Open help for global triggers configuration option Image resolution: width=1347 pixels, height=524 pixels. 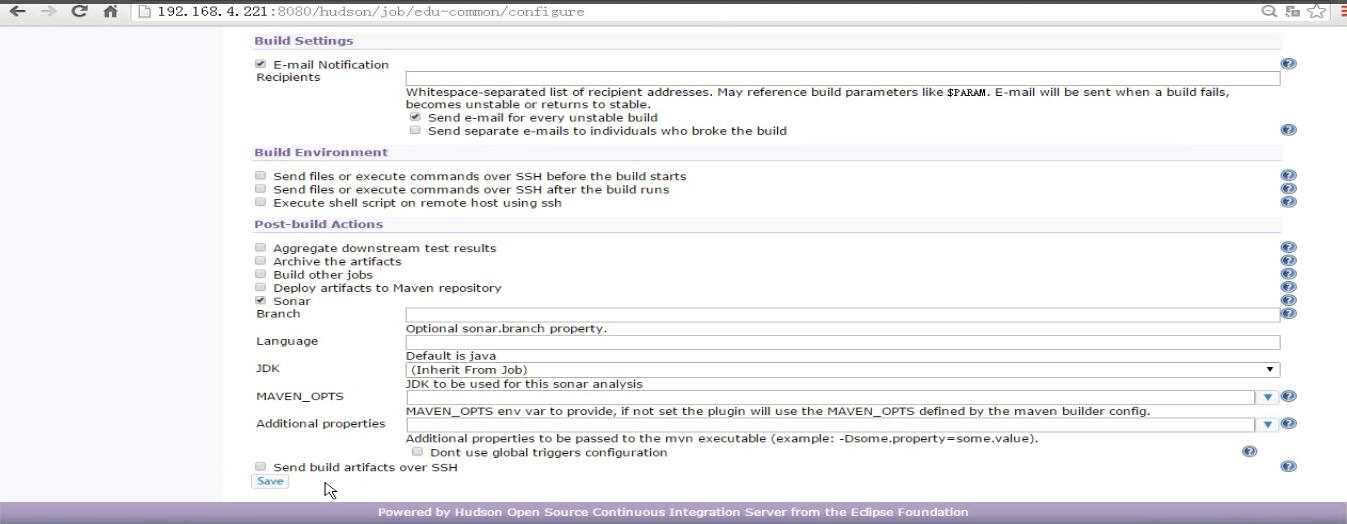click(x=1249, y=451)
